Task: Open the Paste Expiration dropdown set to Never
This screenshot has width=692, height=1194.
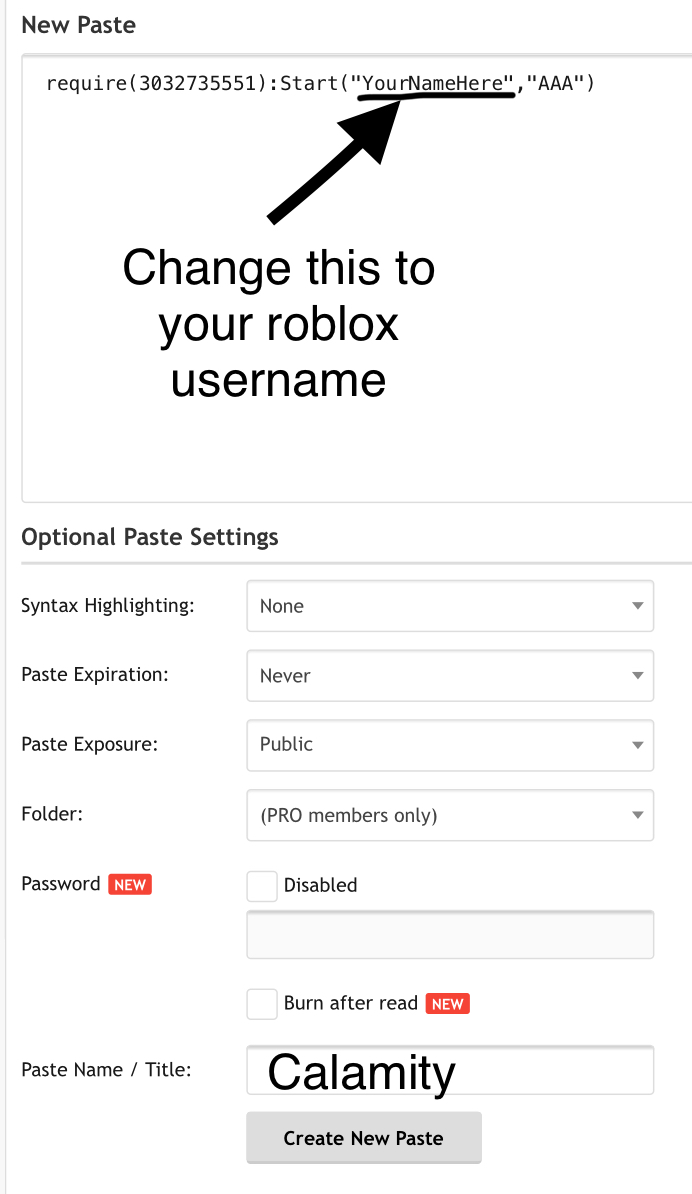Action: 450,676
